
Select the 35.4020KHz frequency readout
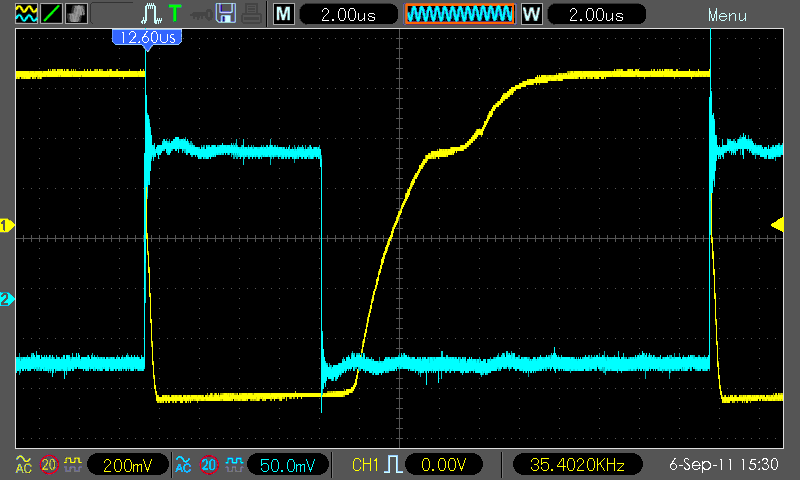pyautogui.click(x=577, y=465)
